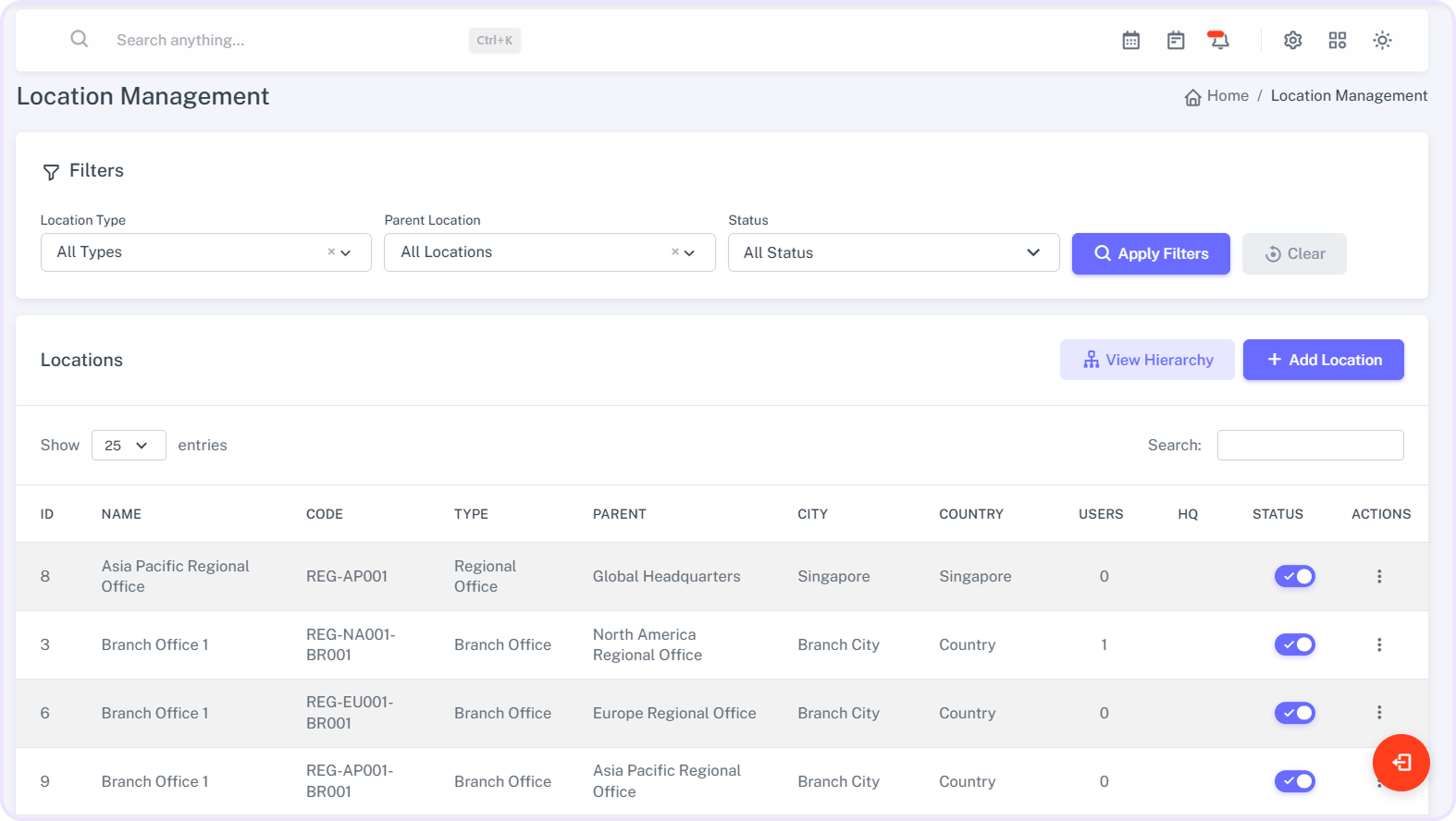Click the table Search input field
Screen dimensions: 1456x821
[x=1309, y=445]
